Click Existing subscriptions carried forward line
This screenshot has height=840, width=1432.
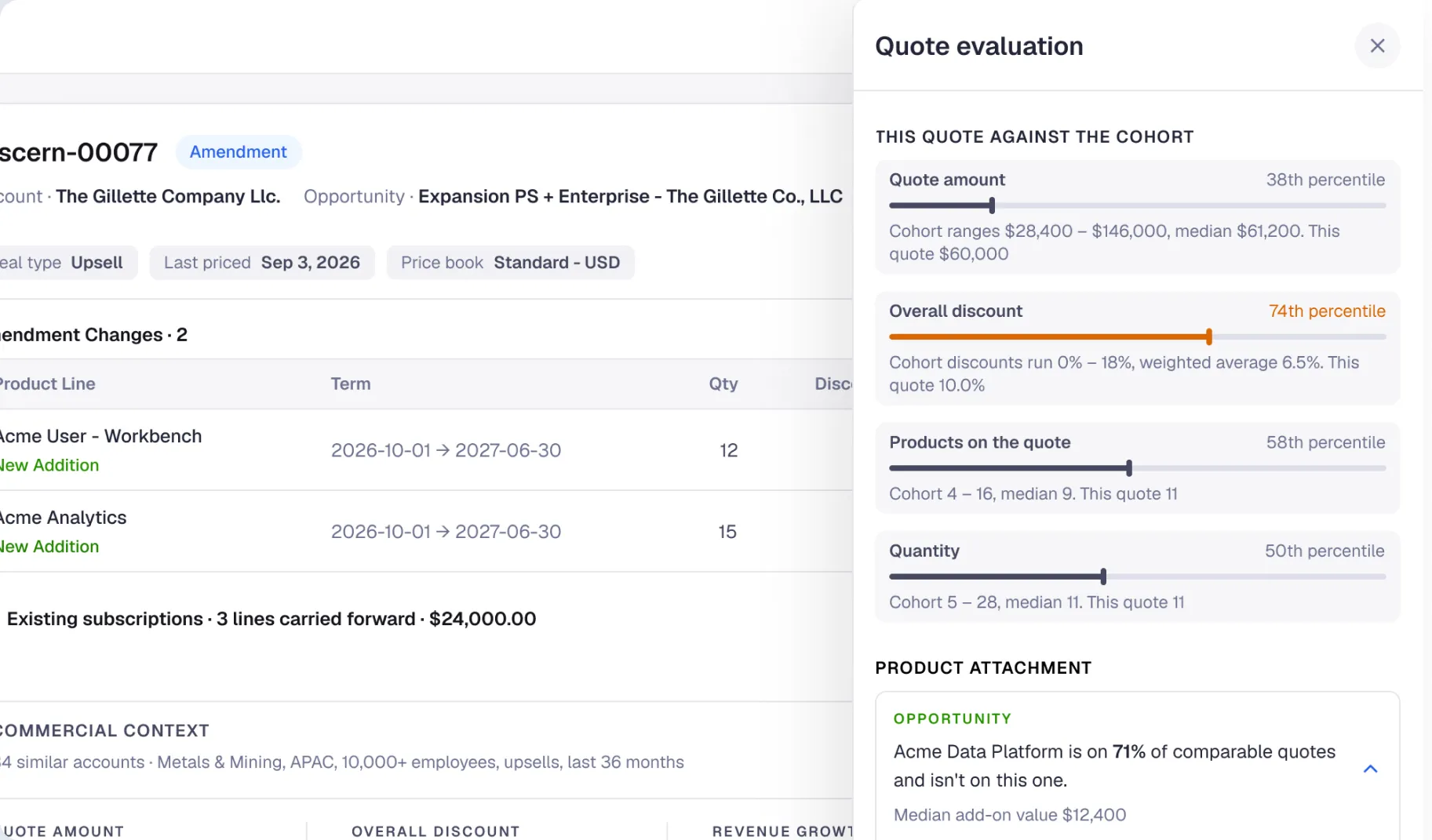[271, 619]
